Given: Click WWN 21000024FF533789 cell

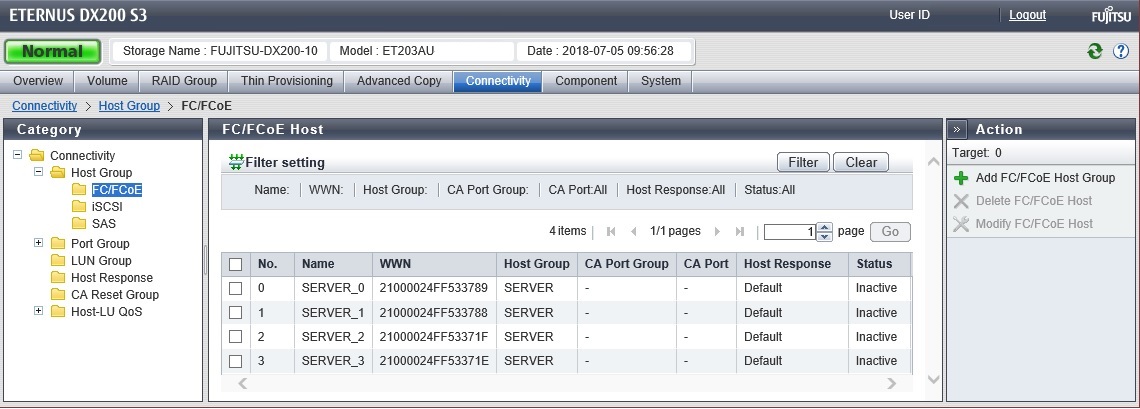Looking at the screenshot, I should tap(433, 288).
